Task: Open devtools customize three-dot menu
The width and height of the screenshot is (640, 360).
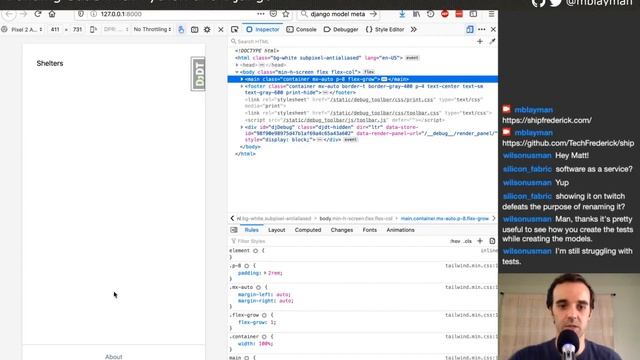Action: click(482, 29)
